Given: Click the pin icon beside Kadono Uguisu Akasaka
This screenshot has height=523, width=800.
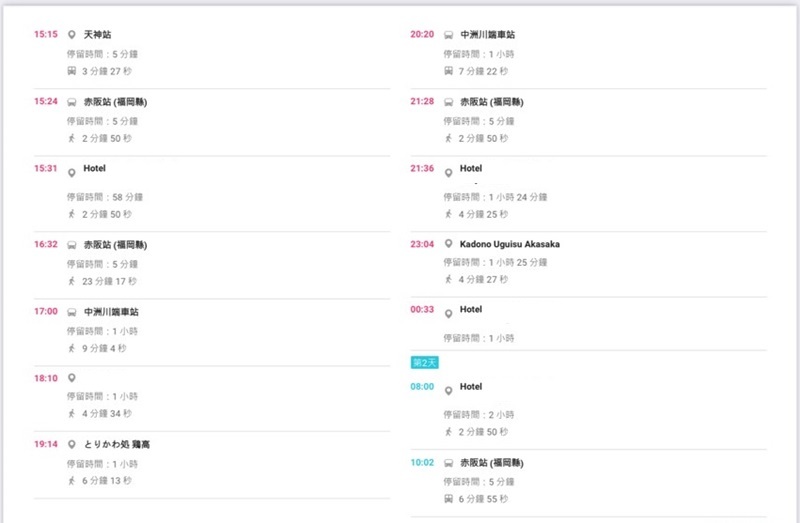Looking at the screenshot, I should coord(449,244).
